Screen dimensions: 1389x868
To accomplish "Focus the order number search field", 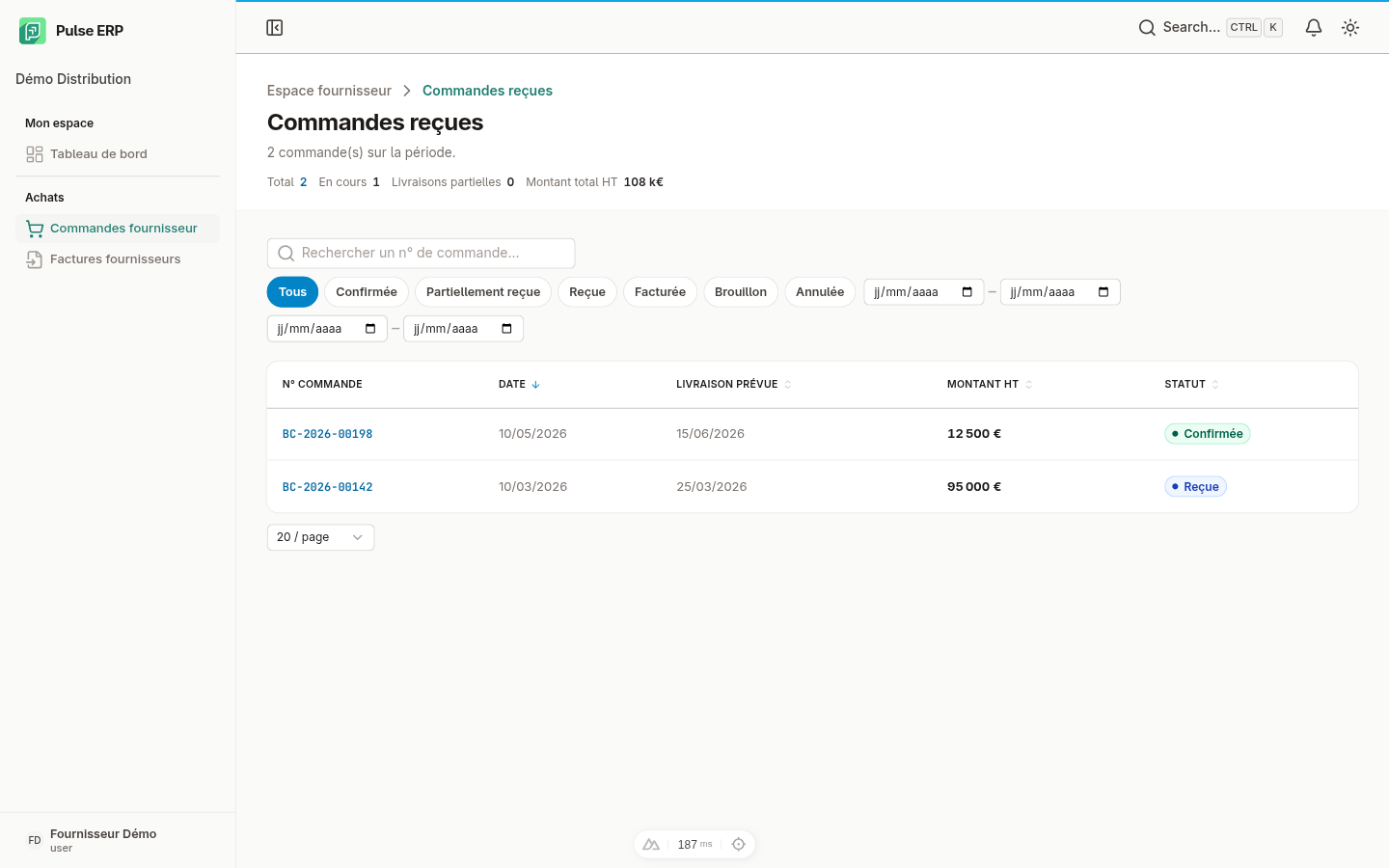I will [422, 254].
